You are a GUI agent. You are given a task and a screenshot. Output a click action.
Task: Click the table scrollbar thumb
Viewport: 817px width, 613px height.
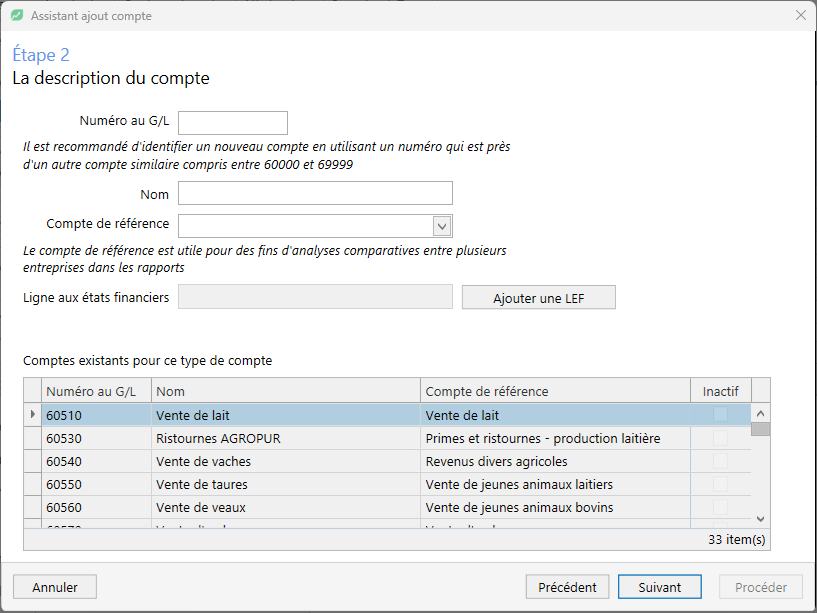tap(760, 429)
